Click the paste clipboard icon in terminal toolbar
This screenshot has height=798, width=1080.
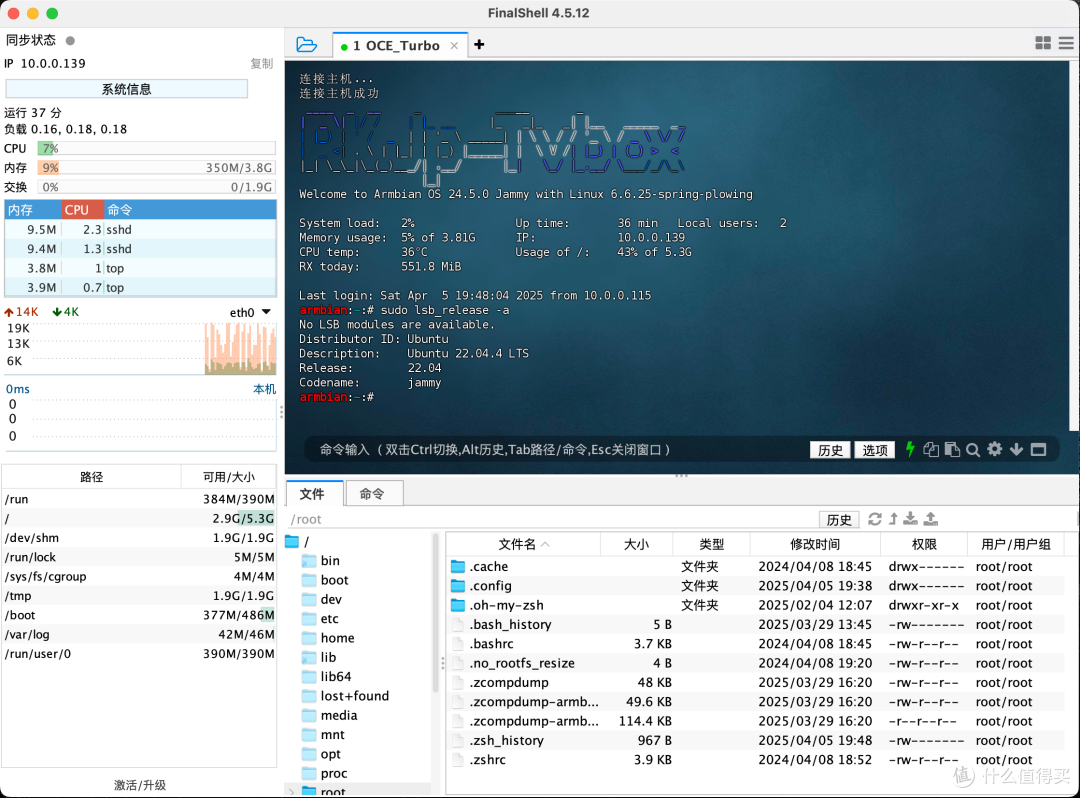(952, 450)
